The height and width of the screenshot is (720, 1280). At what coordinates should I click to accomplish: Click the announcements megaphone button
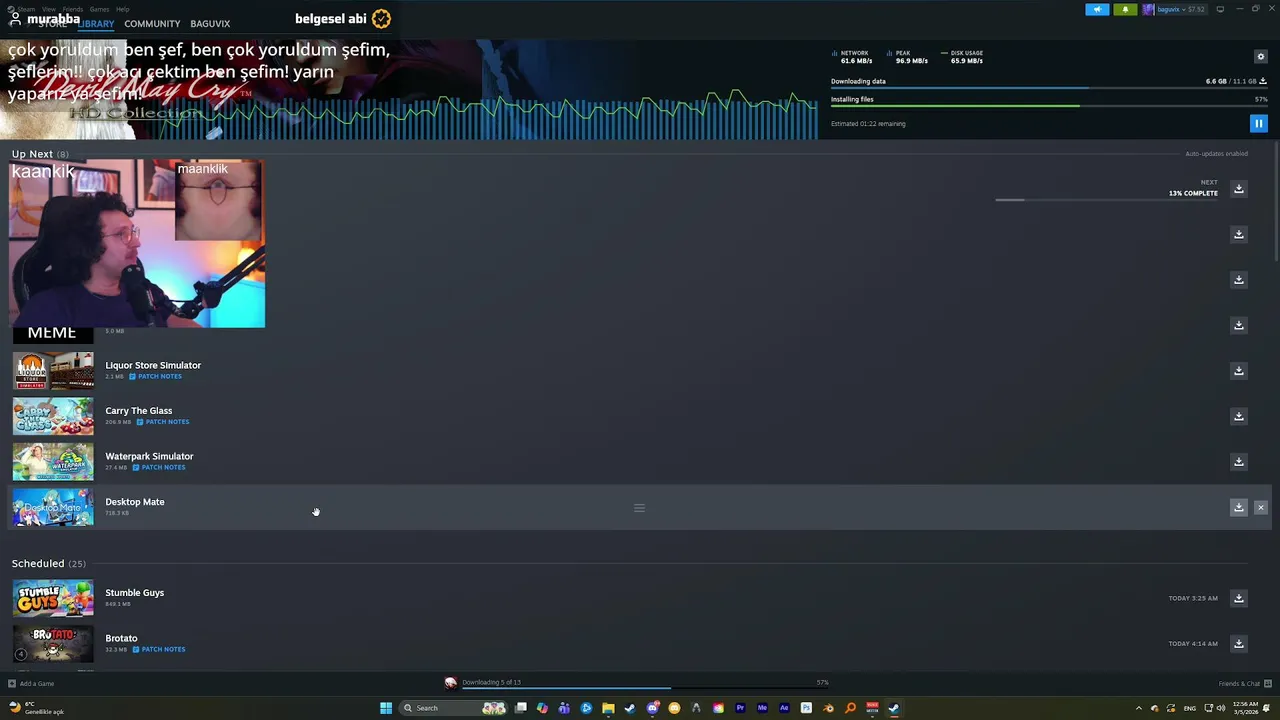(x=1097, y=9)
